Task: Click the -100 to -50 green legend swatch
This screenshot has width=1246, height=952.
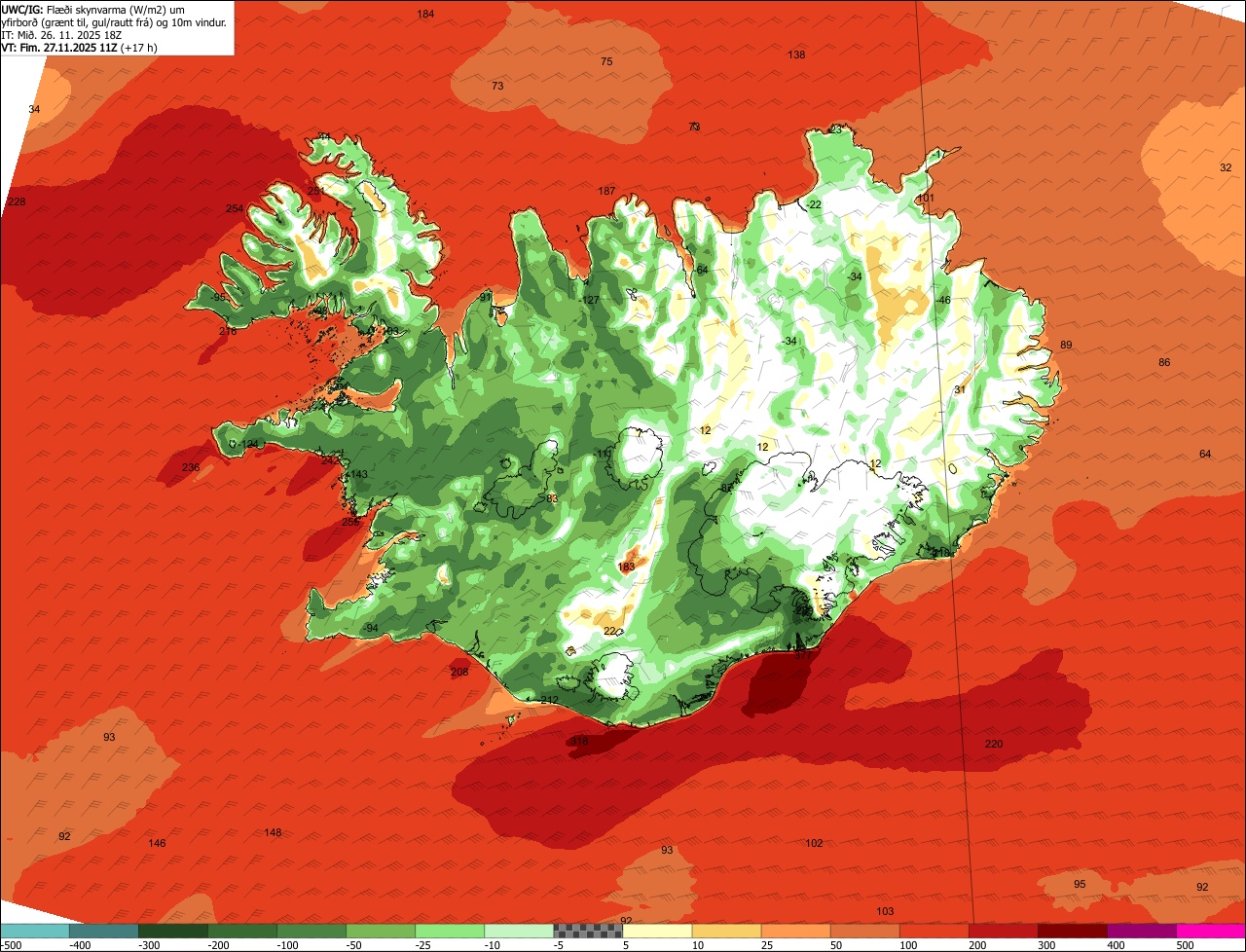Action: (311, 931)
